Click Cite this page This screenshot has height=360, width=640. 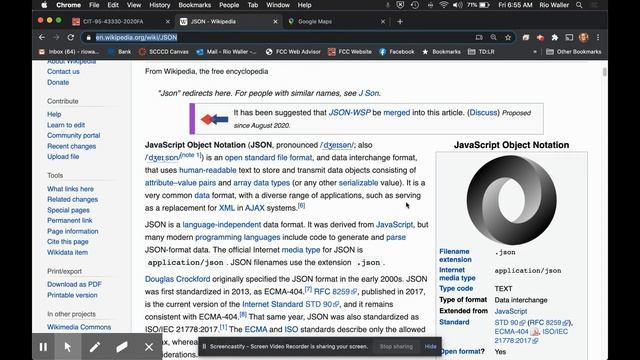pos(68,242)
